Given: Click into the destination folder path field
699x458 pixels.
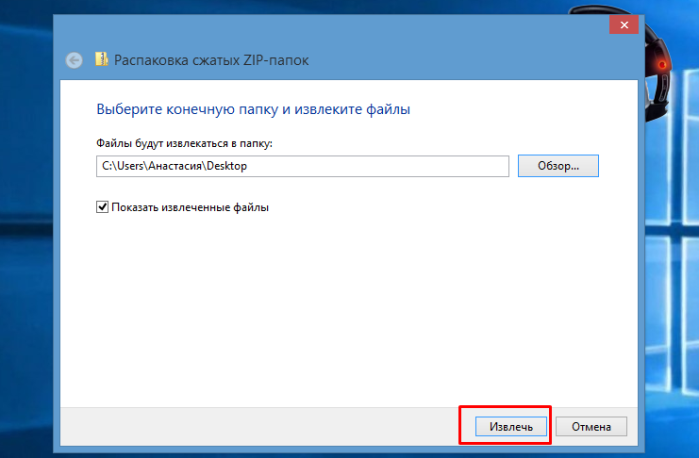Looking at the screenshot, I should click(302, 166).
